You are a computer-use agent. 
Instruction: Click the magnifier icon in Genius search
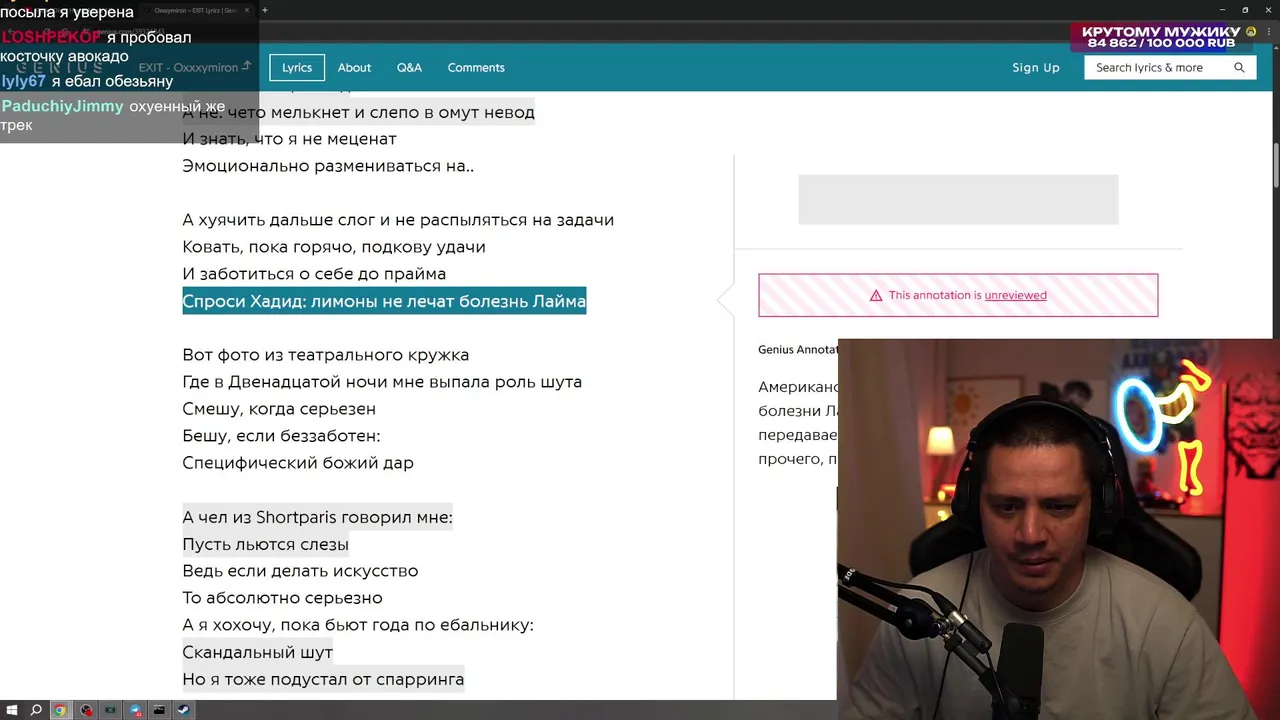coord(1239,67)
